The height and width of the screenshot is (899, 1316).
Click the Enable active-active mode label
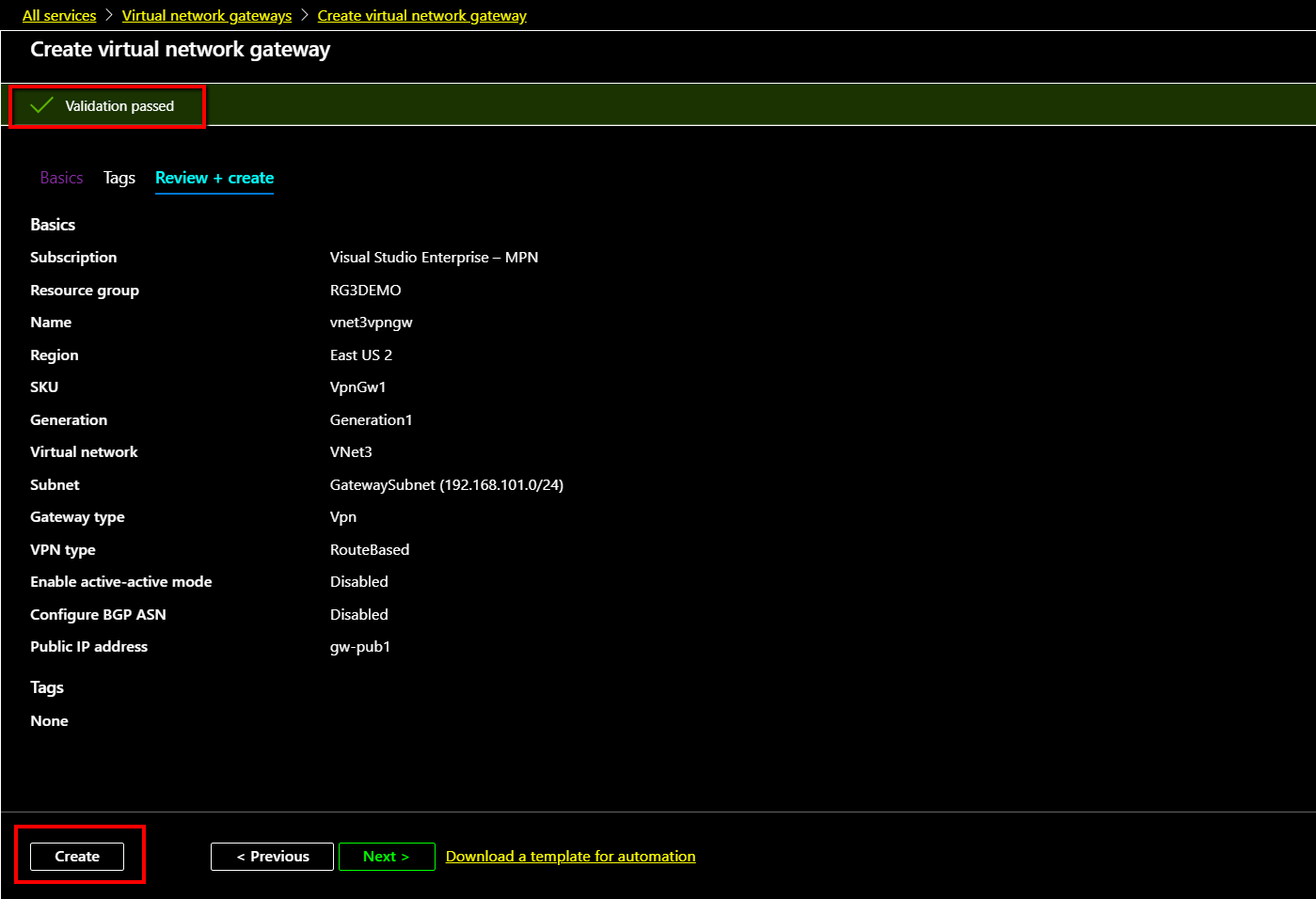click(x=120, y=582)
